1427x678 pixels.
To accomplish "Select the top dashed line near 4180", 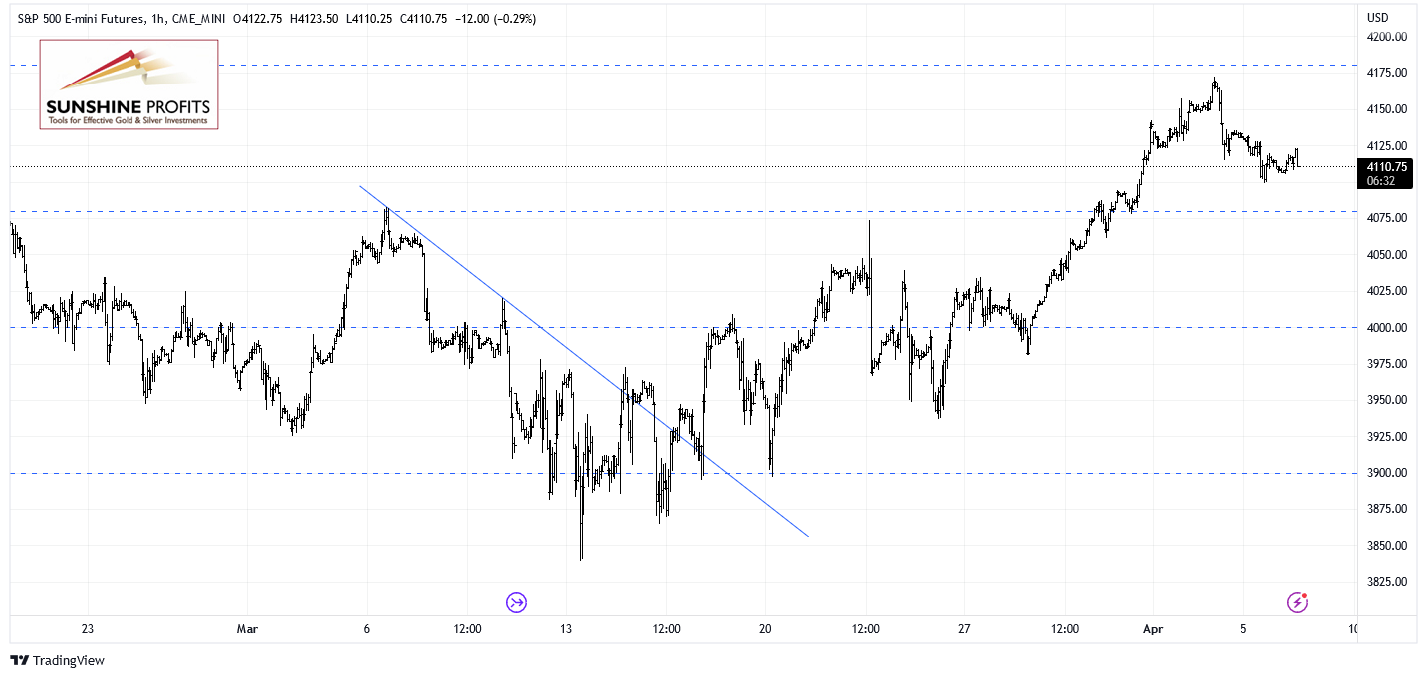I will (680, 65).
